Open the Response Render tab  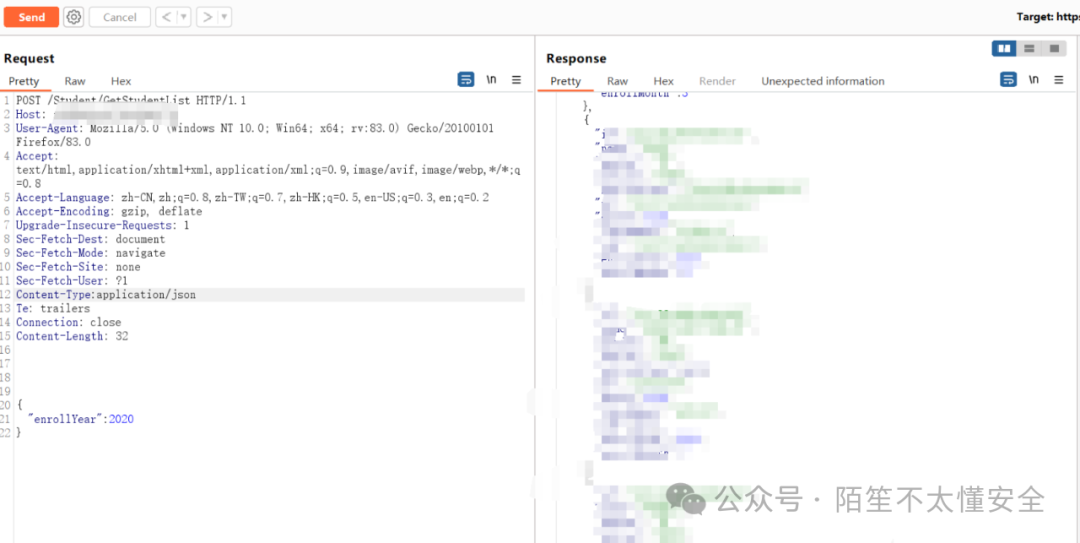(718, 81)
